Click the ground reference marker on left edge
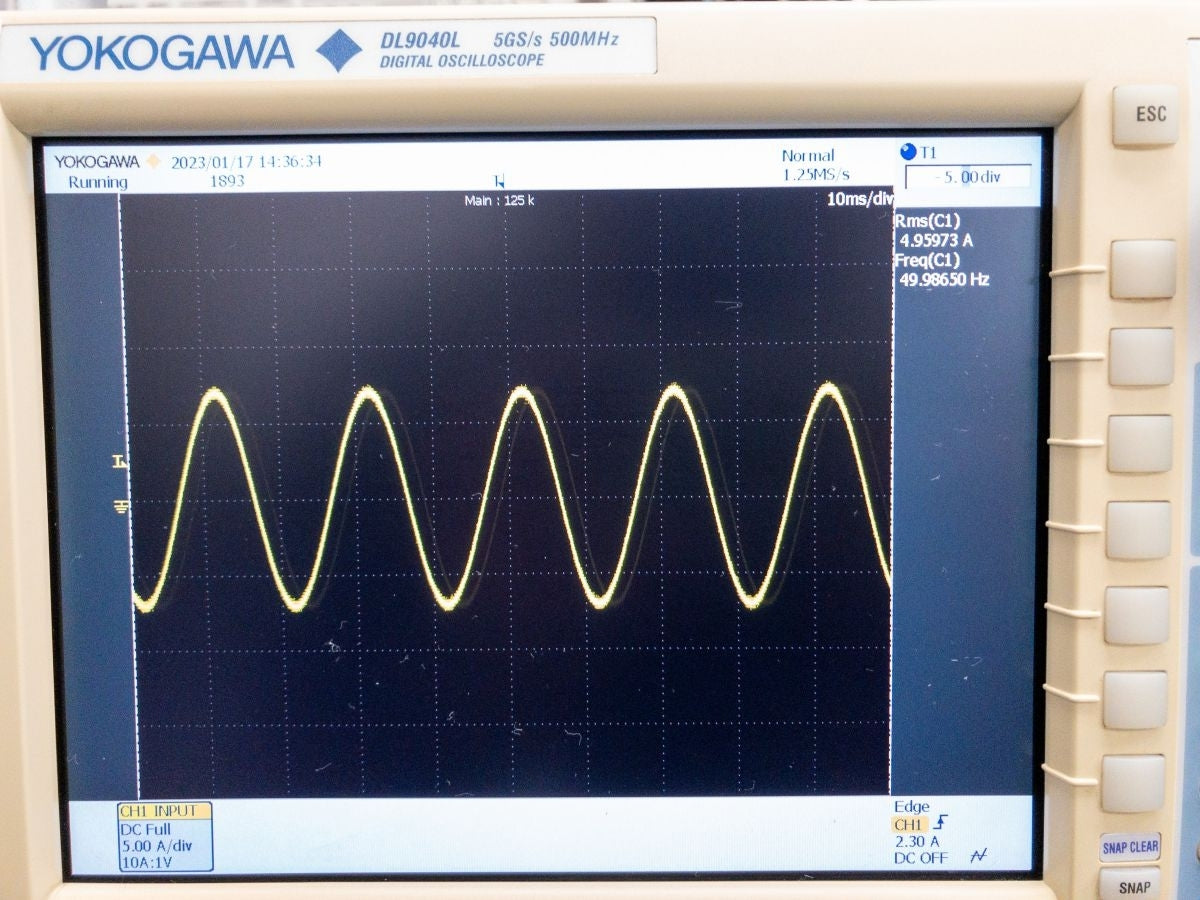This screenshot has height=900, width=1200. tap(122, 507)
